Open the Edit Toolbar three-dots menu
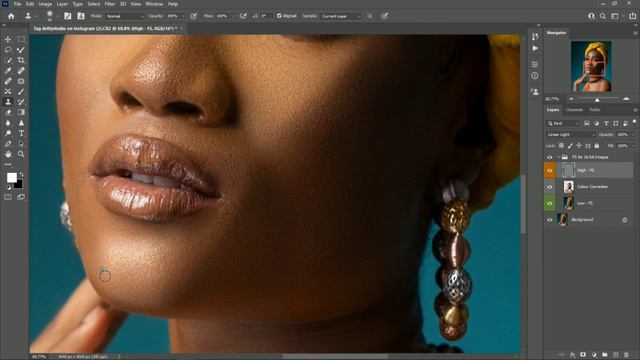Viewport: 640px width, 360px height. coord(8,164)
